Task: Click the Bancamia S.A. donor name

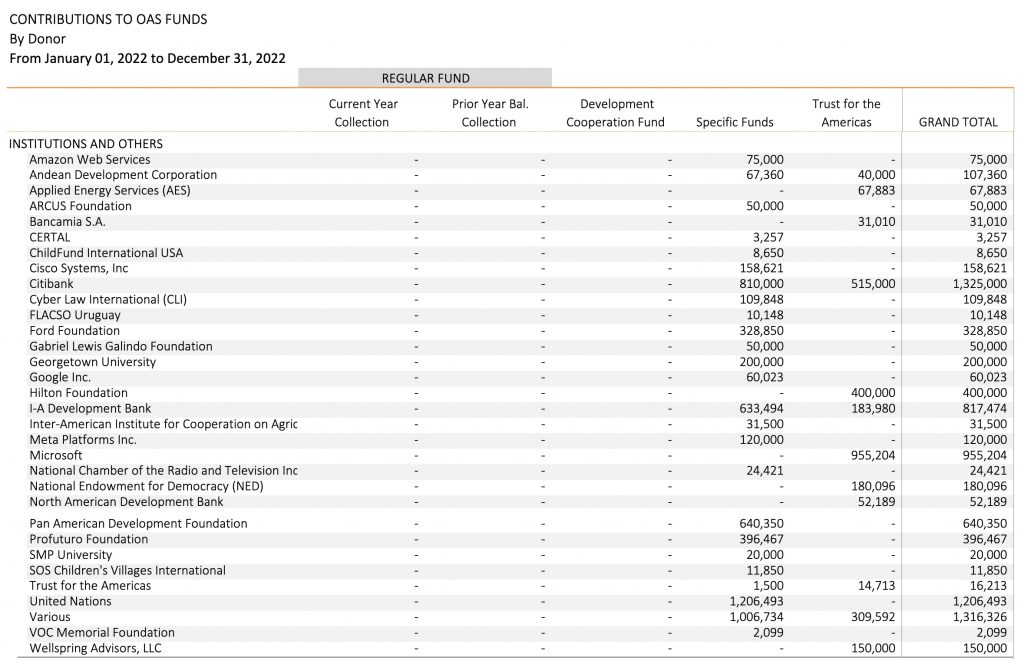Action: click(67, 221)
